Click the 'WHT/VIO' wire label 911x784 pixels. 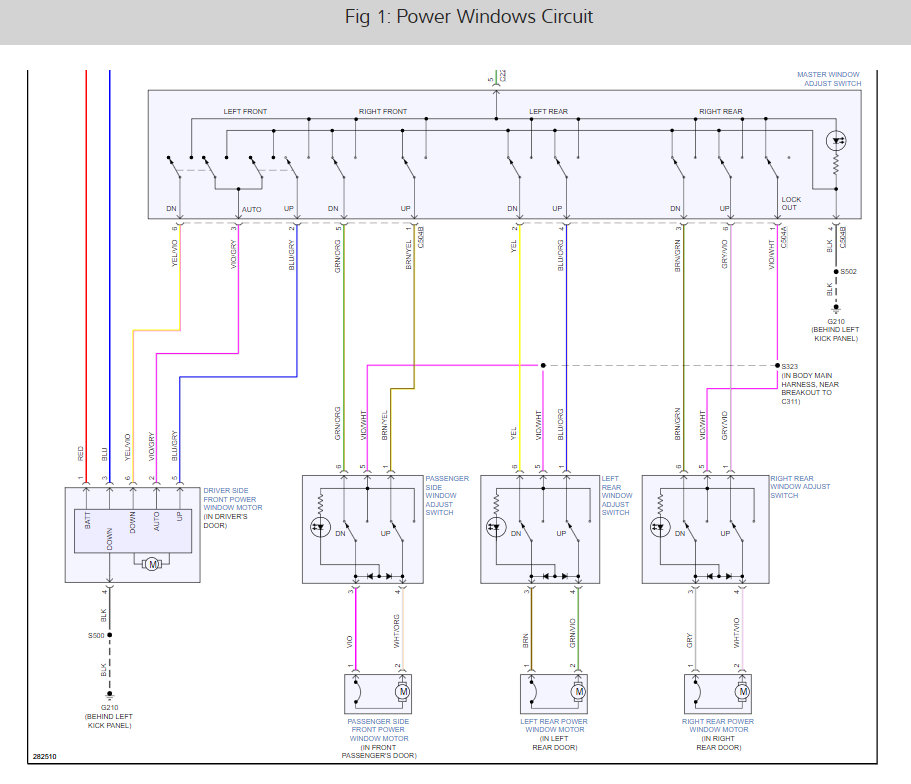[737, 633]
